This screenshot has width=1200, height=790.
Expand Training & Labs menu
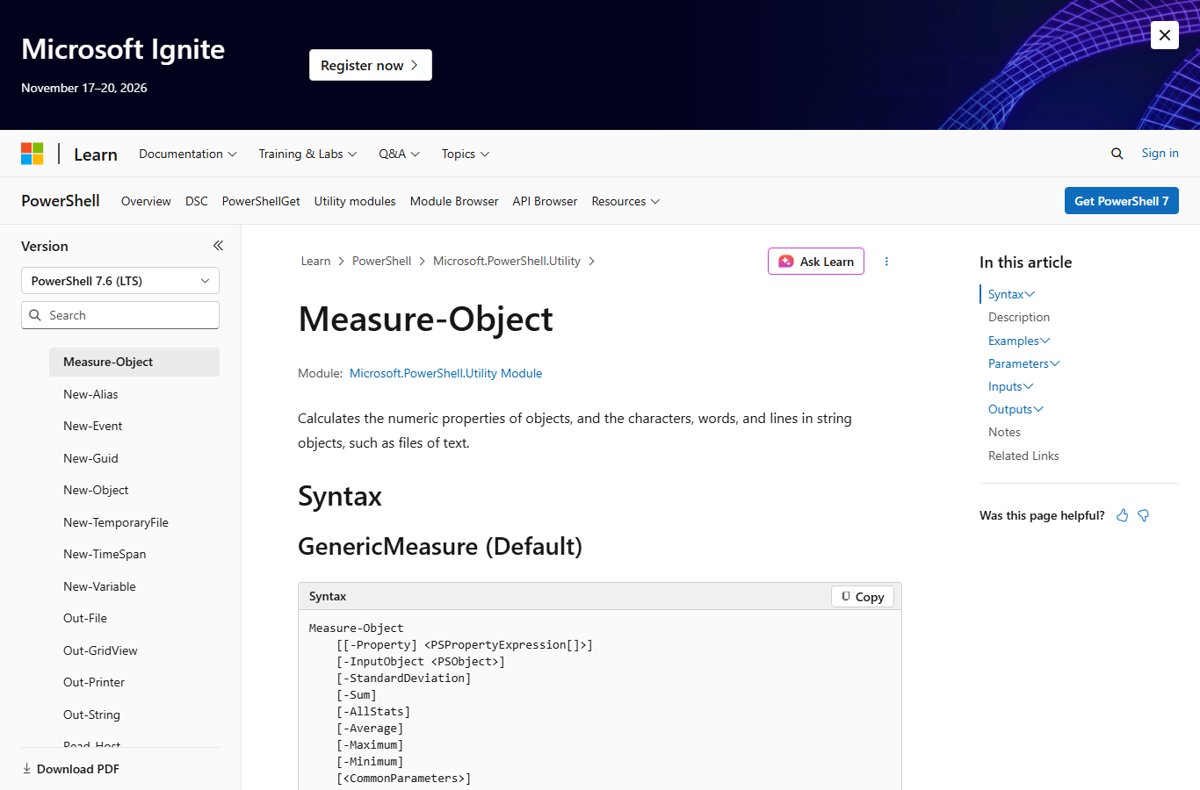308,154
